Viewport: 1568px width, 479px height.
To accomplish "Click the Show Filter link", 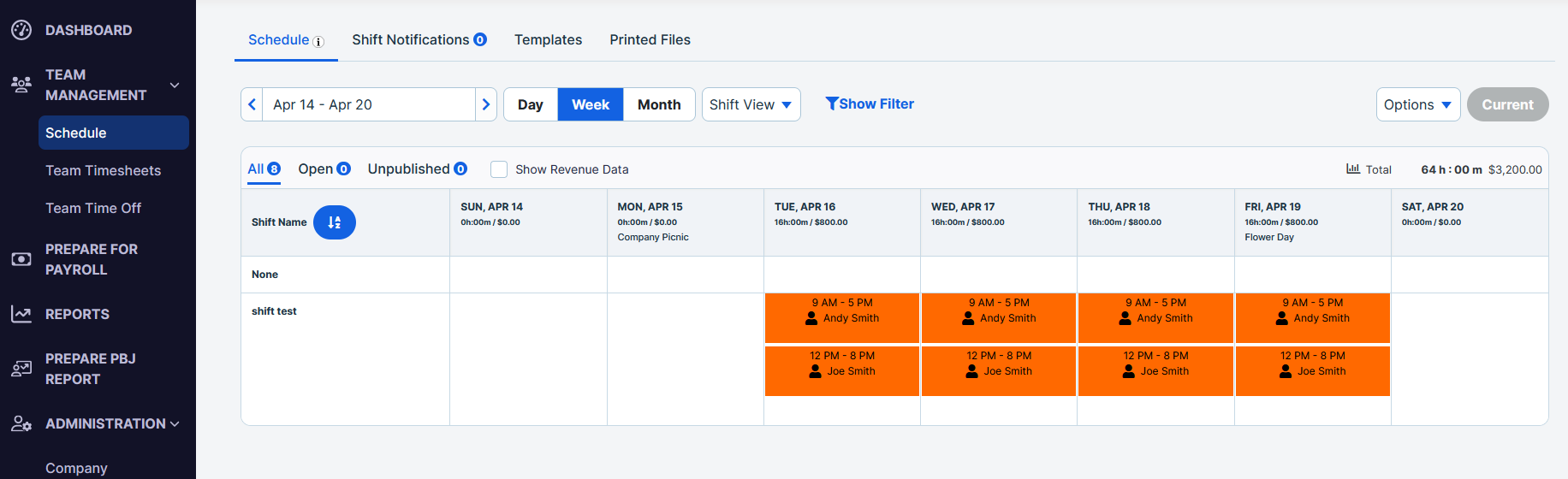I will [x=870, y=103].
